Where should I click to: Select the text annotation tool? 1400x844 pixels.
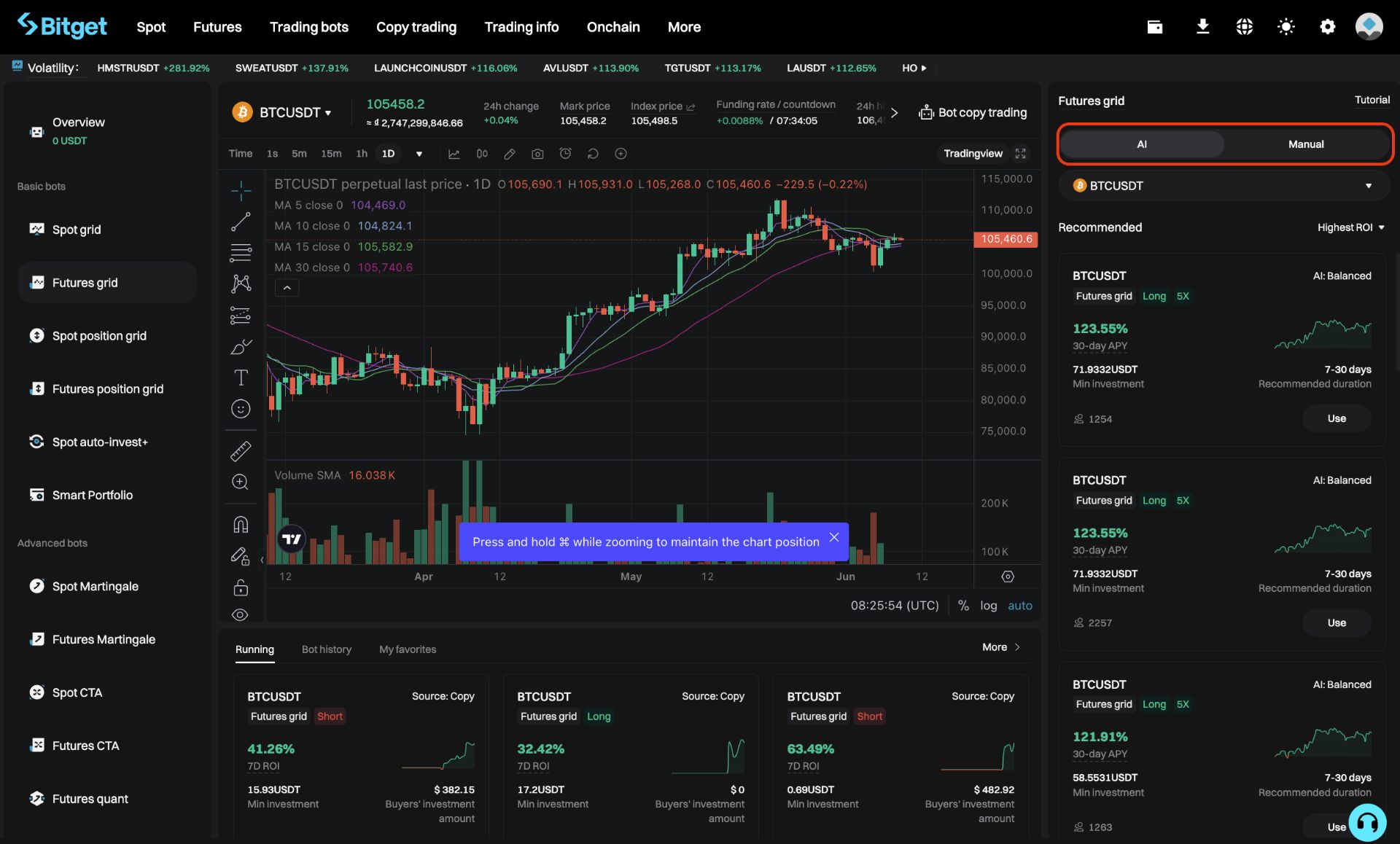point(241,378)
